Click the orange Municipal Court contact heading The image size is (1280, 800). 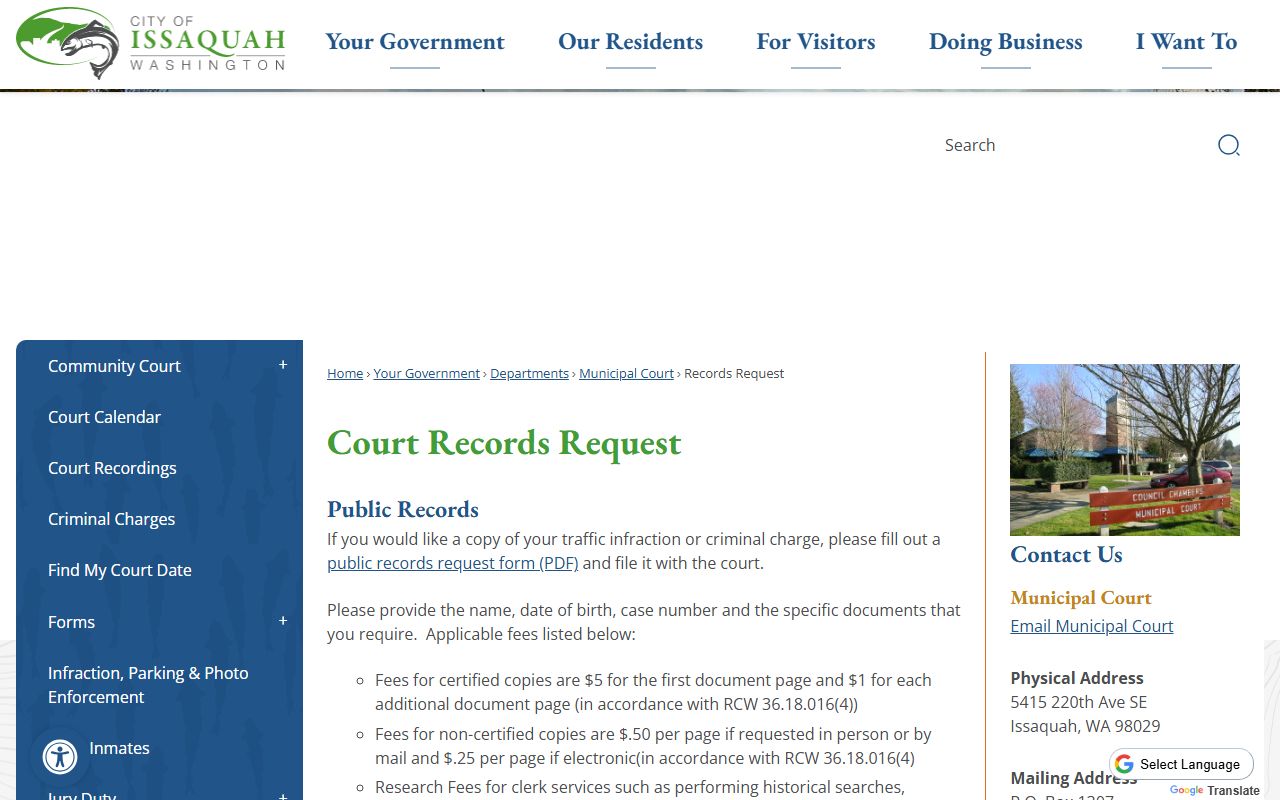coord(1081,598)
